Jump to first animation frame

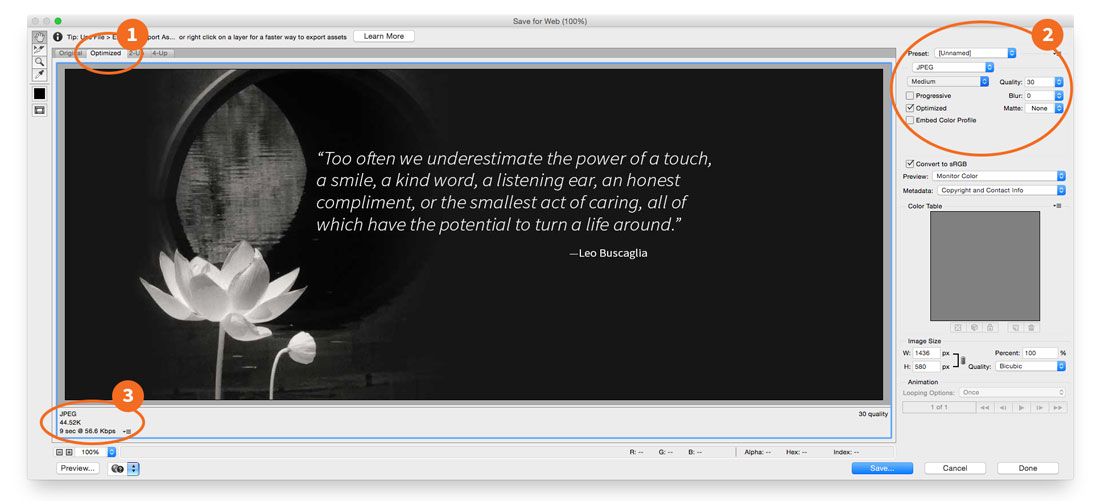click(985, 408)
